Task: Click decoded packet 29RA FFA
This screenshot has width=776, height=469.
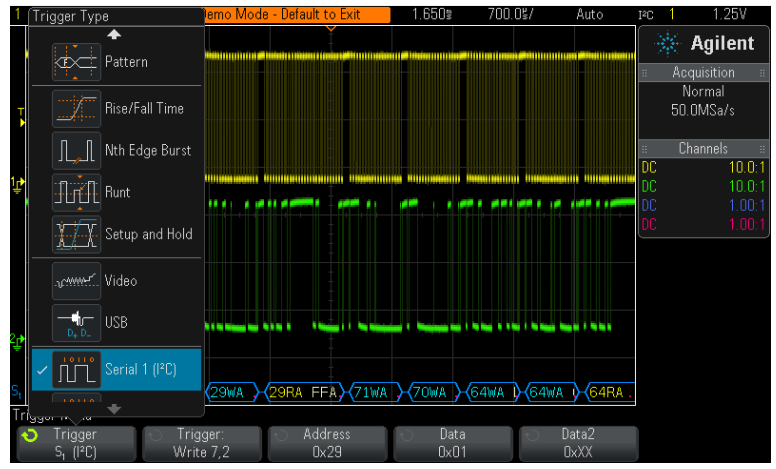Action: tap(304, 393)
